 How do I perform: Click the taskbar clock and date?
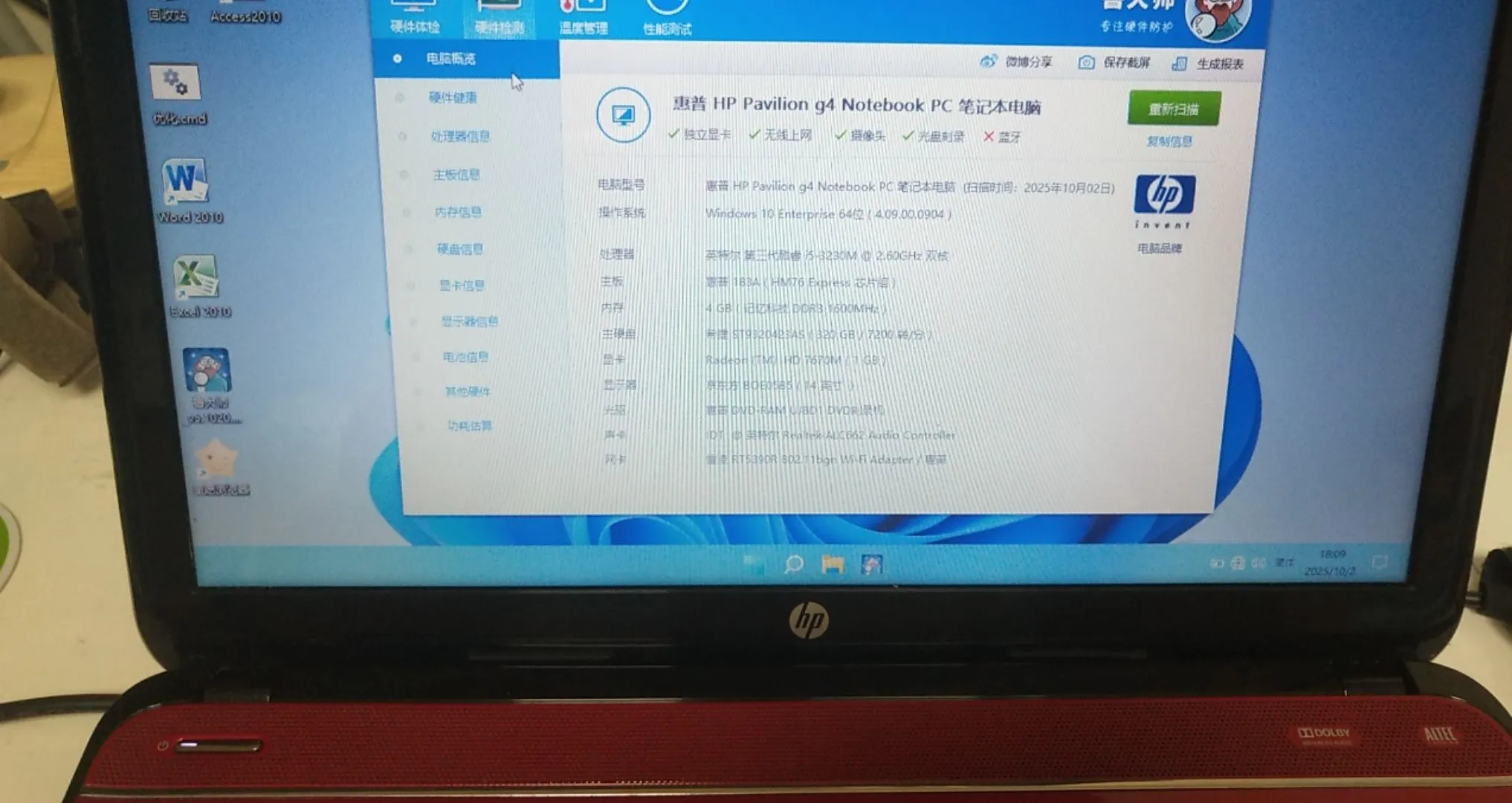click(1331, 563)
